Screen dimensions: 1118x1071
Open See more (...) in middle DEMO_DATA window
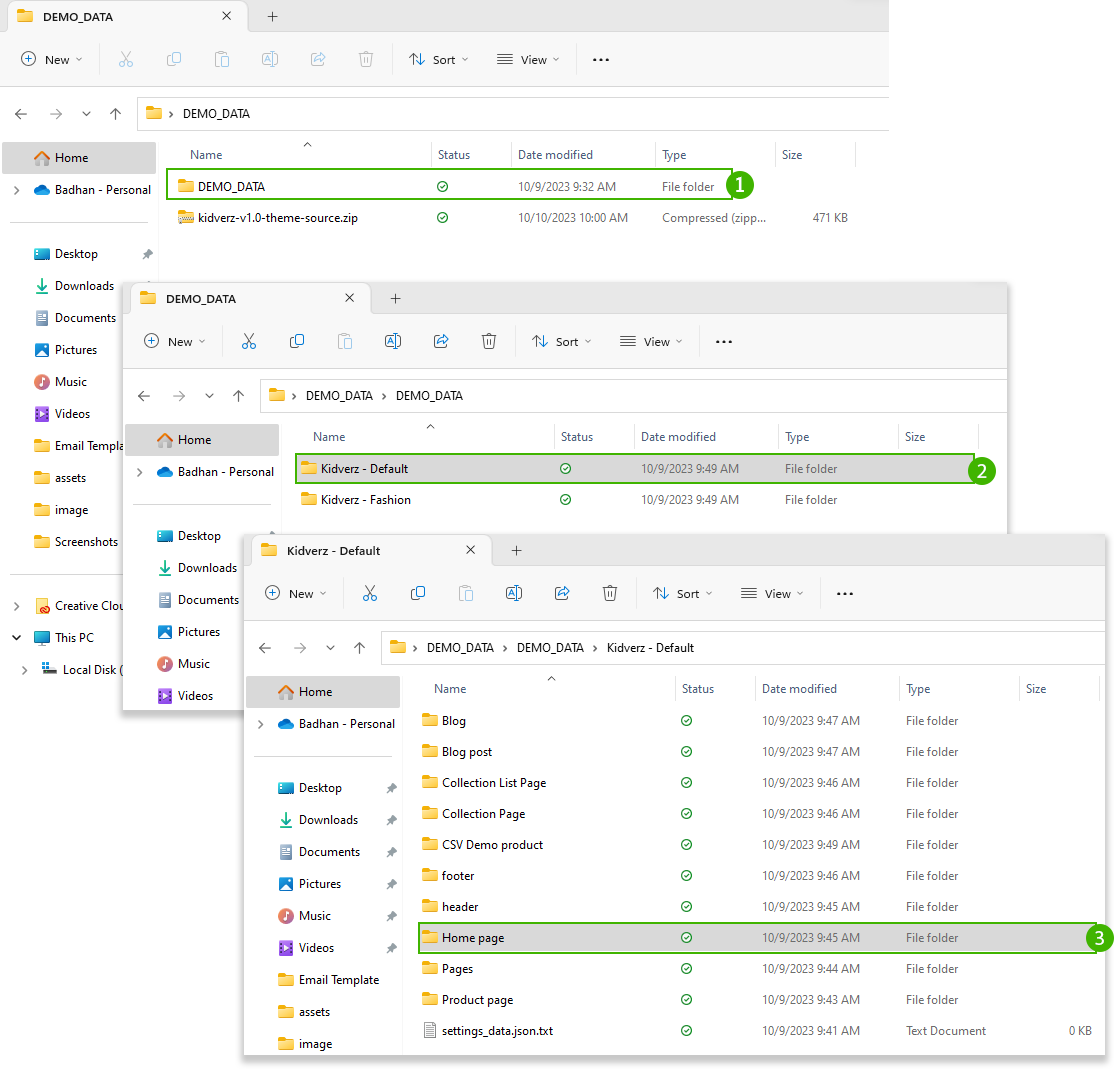click(724, 342)
